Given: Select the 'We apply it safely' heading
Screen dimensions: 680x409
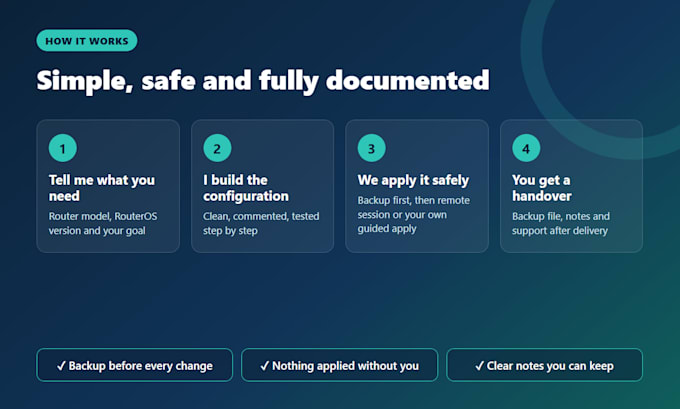Looking at the screenshot, I should coord(413,180).
